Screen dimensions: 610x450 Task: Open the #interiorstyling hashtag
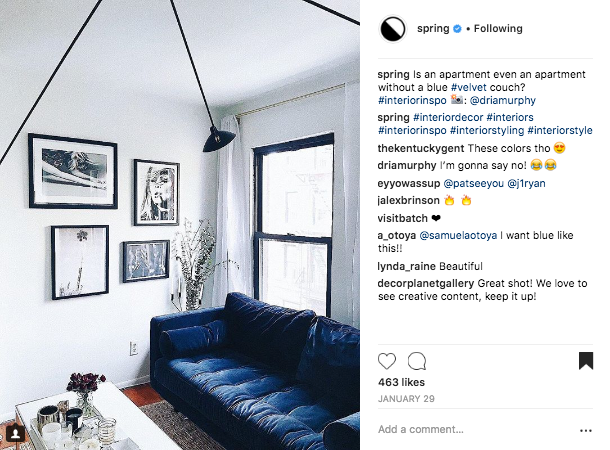[487, 130]
